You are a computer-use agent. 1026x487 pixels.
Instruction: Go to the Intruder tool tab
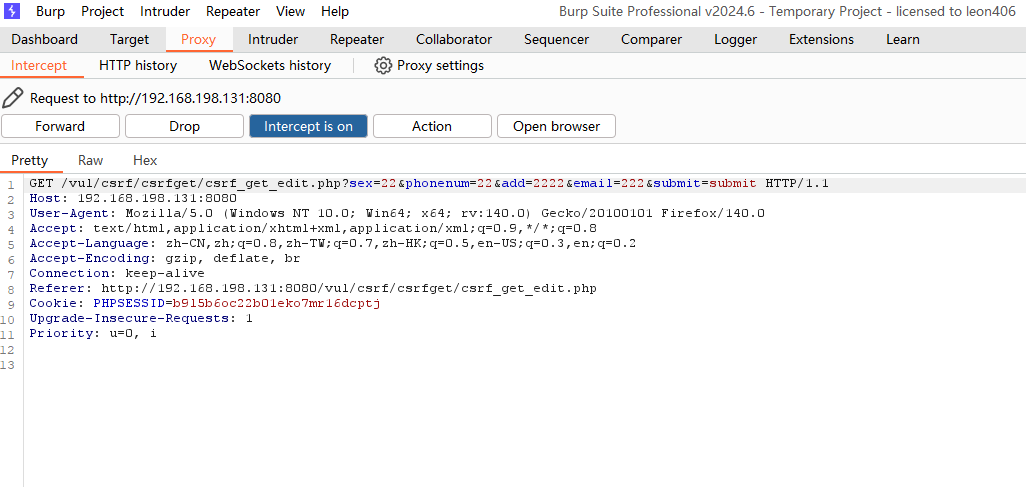[x=273, y=39]
